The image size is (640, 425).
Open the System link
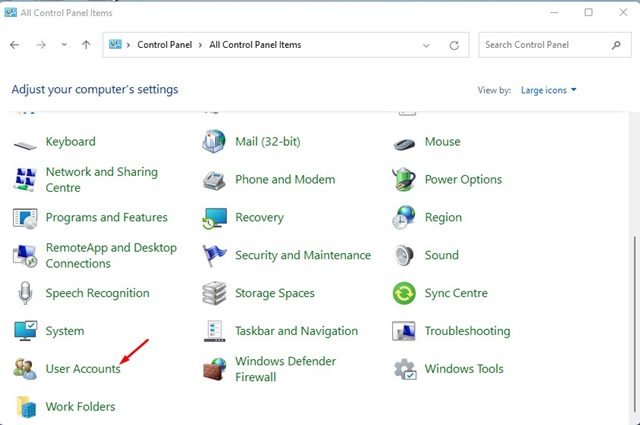(65, 331)
